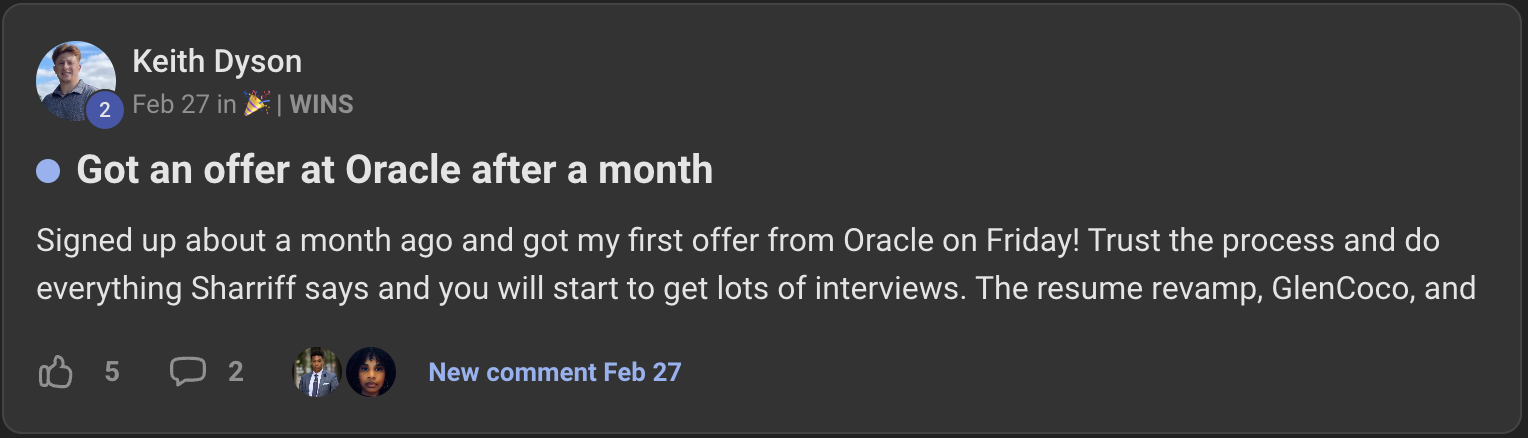Click the Keith Dyson author name
Screen dimensions: 1528x438
tap(217, 62)
